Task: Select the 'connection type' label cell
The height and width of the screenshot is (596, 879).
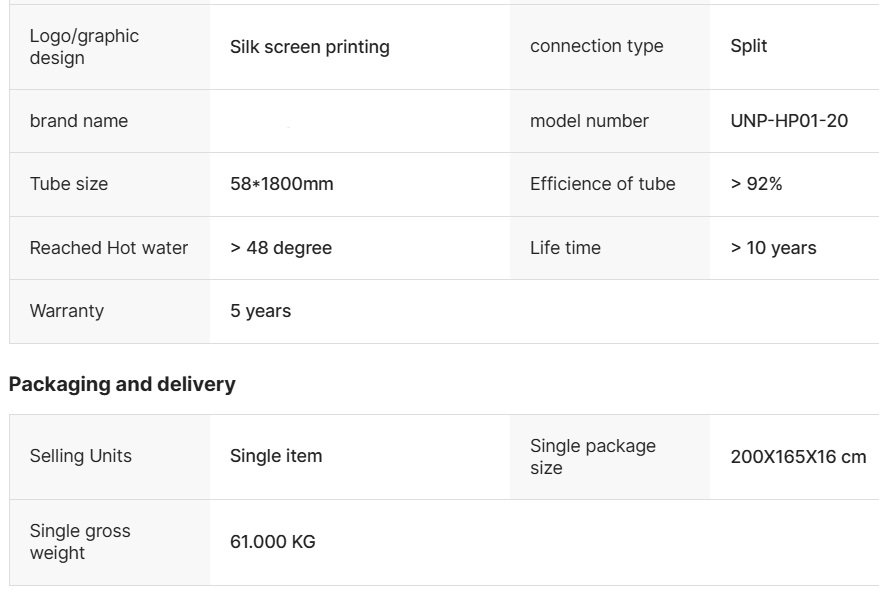Action: click(x=596, y=46)
